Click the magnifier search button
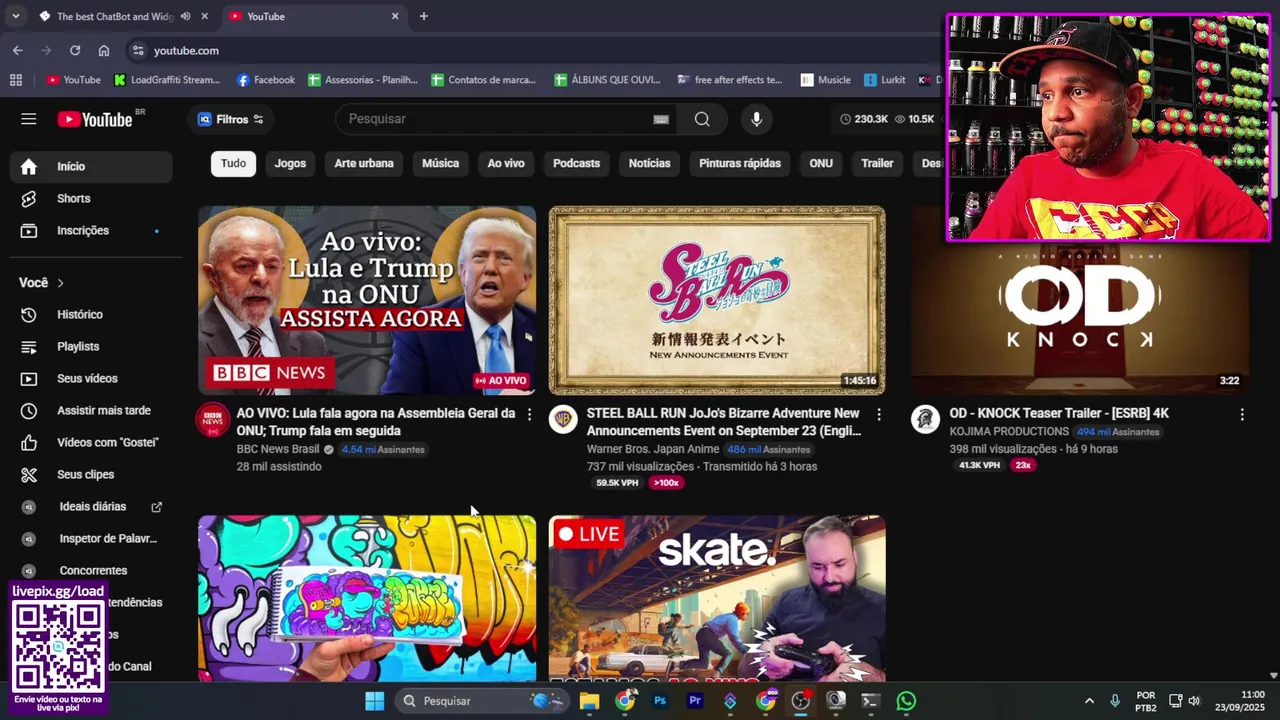1280x720 pixels. (x=702, y=119)
